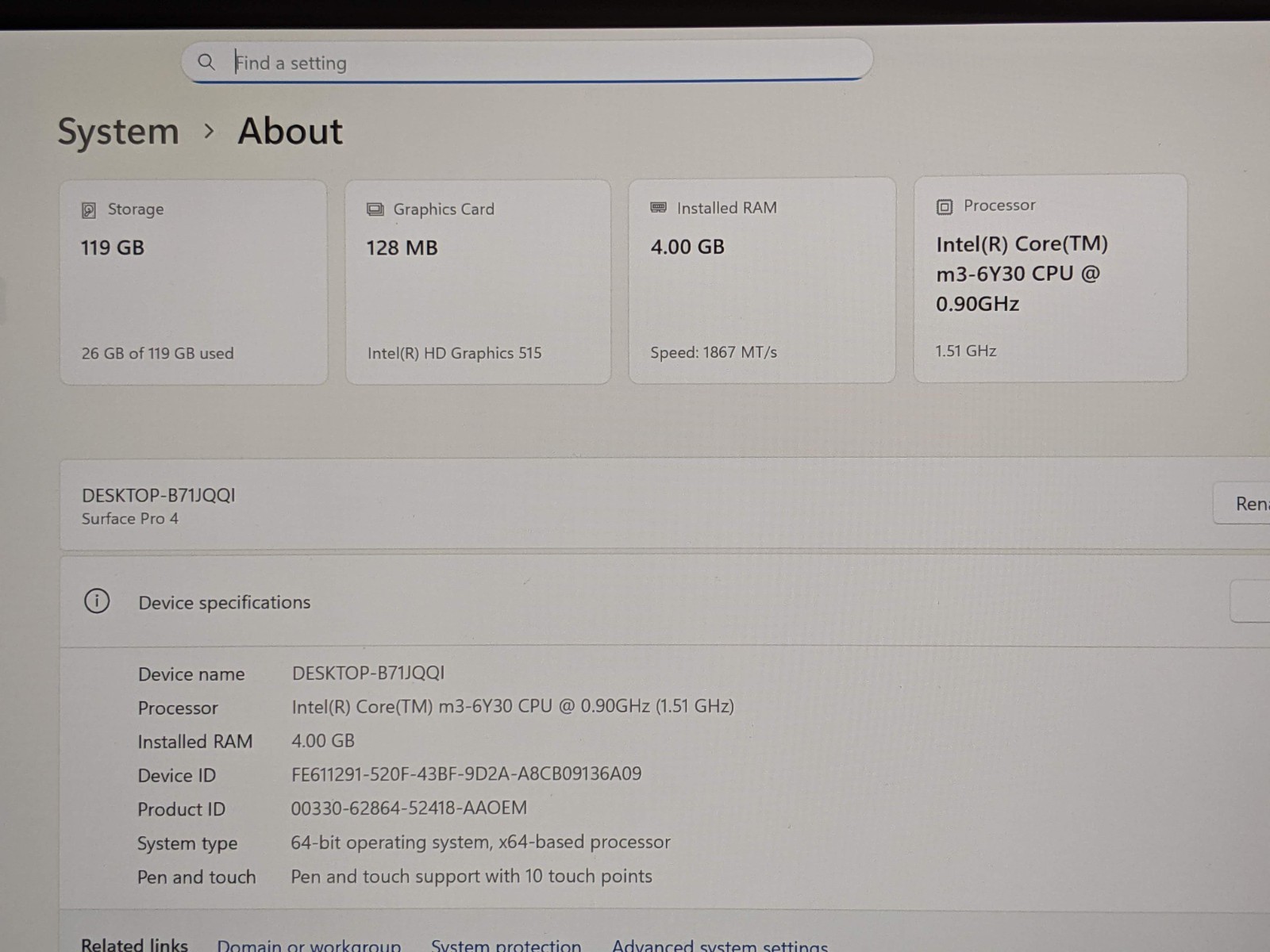This screenshot has height=952, width=1270.
Task: Open the Advanced system settings link
Action: click(719, 945)
